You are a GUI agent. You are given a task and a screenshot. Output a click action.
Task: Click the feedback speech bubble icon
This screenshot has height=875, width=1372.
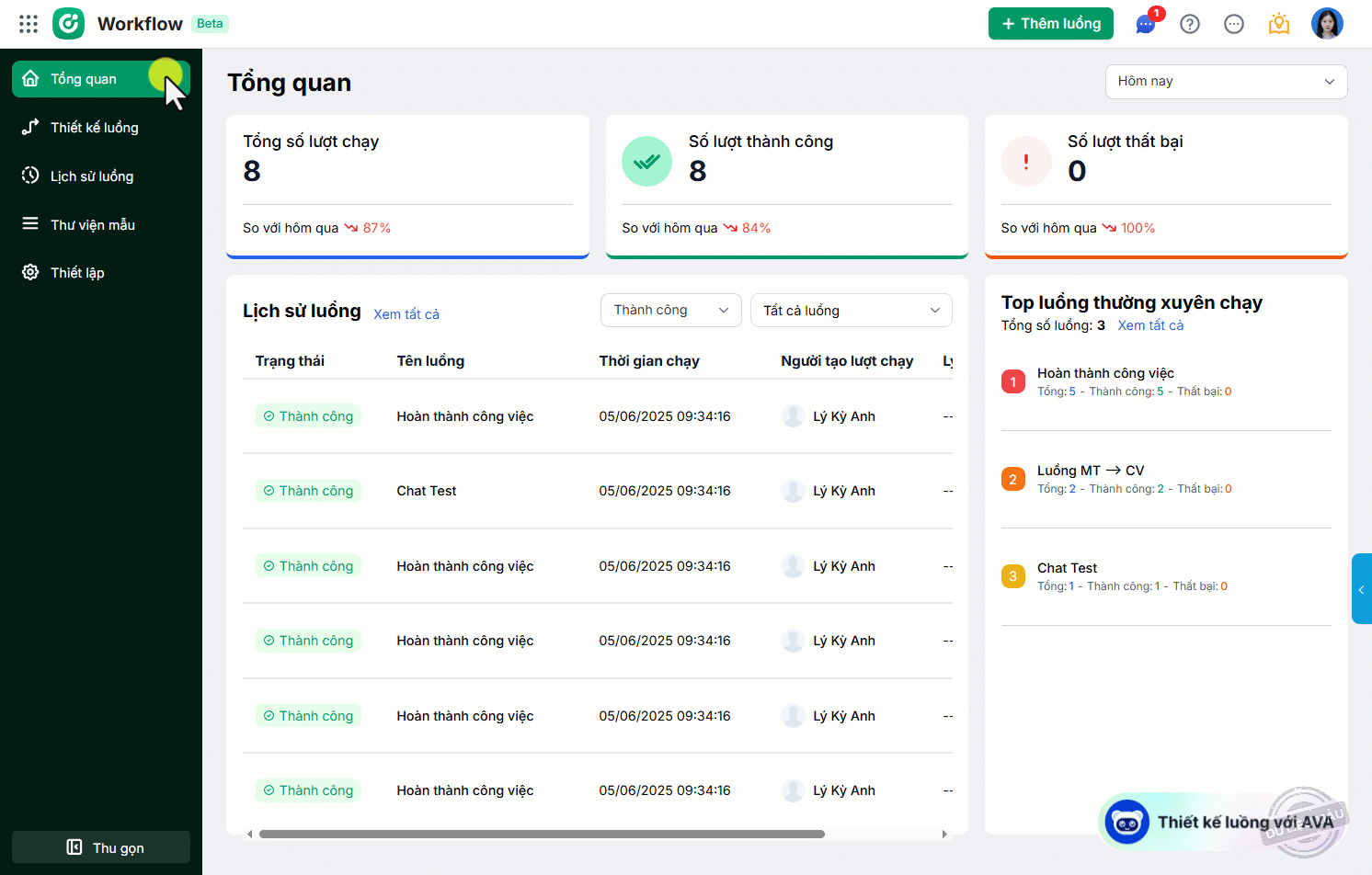click(1234, 24)
